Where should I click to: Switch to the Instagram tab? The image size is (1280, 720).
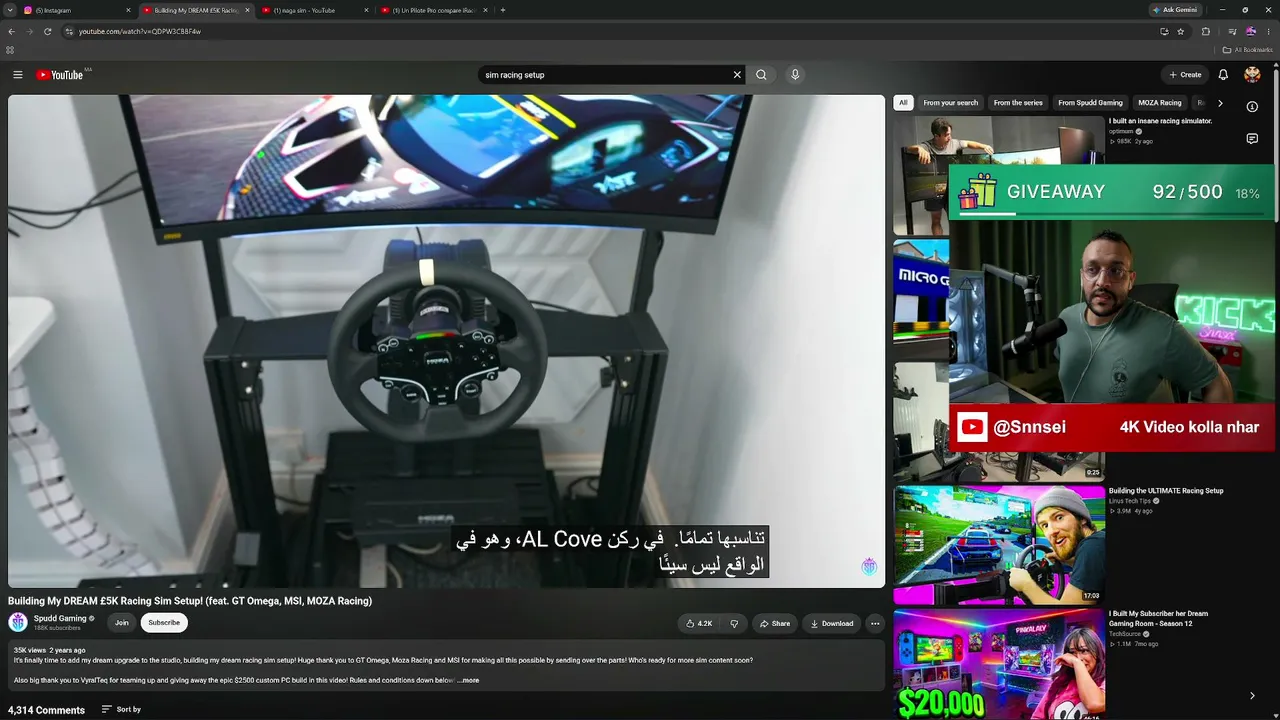[75, 10]
